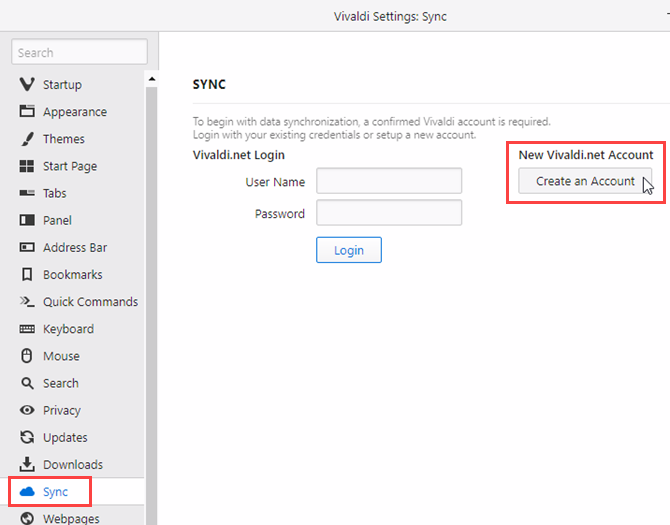Click the sidebar scroll up arrow
Screen dimensions: 670x525
pyautogui.click(x=151, y=79)
